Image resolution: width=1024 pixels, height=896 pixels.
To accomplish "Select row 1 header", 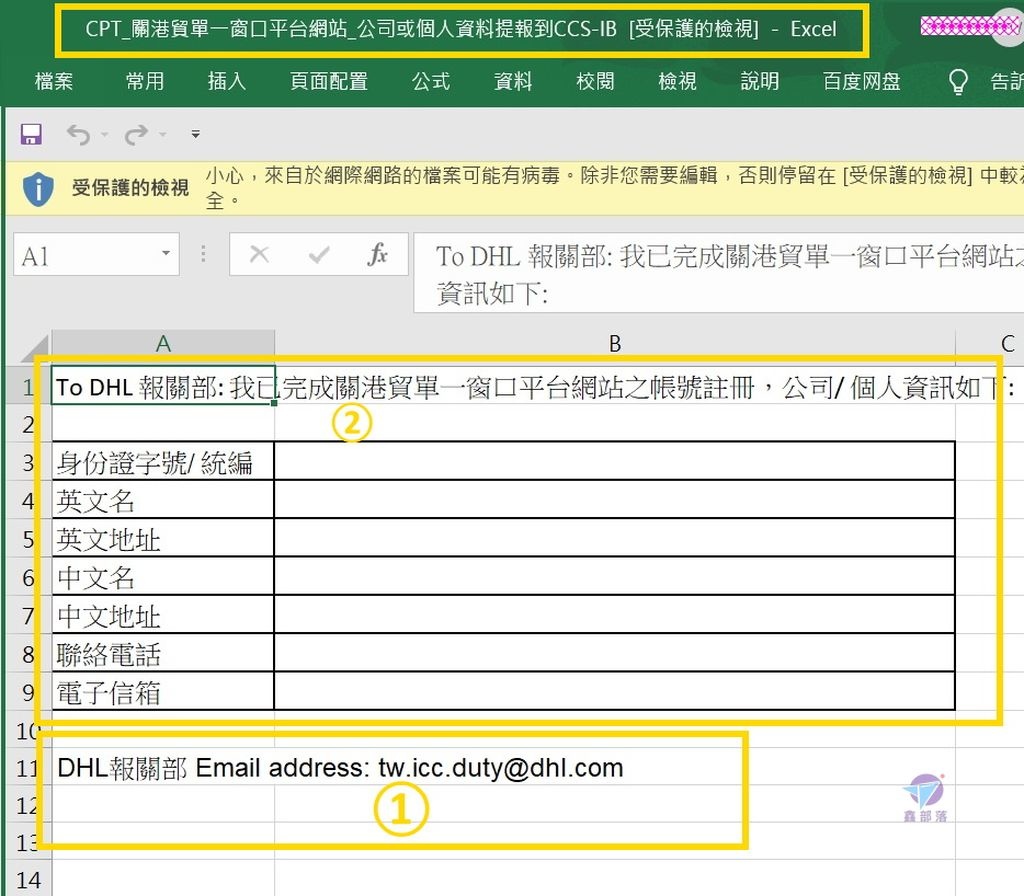I will click(x=28, y=387).
